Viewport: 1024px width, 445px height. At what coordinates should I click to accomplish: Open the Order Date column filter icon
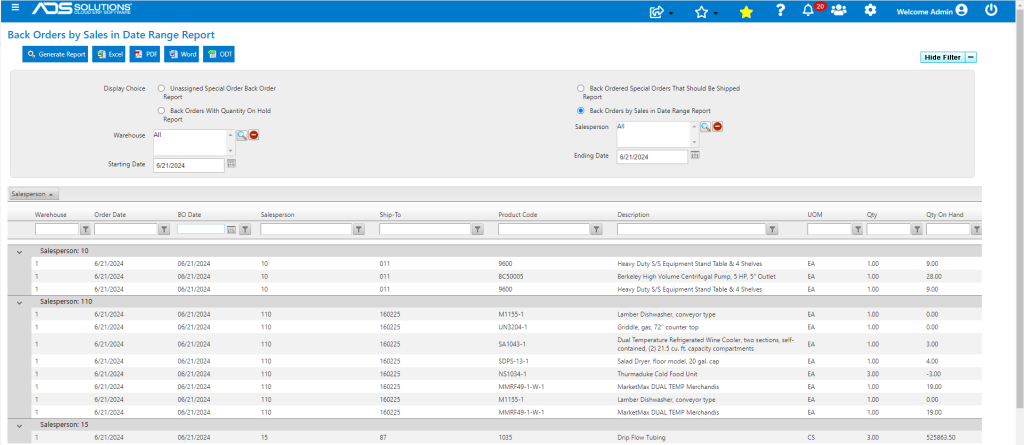coord(164,229)
